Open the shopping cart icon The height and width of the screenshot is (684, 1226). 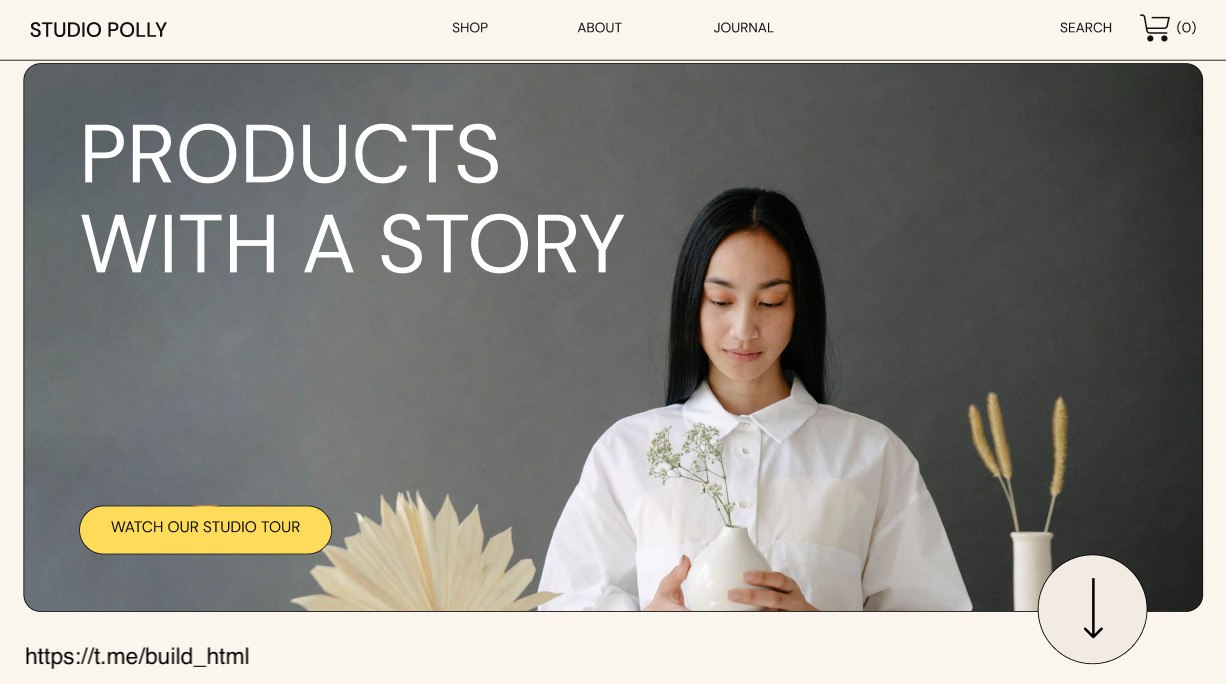[x=1155, y=27]
